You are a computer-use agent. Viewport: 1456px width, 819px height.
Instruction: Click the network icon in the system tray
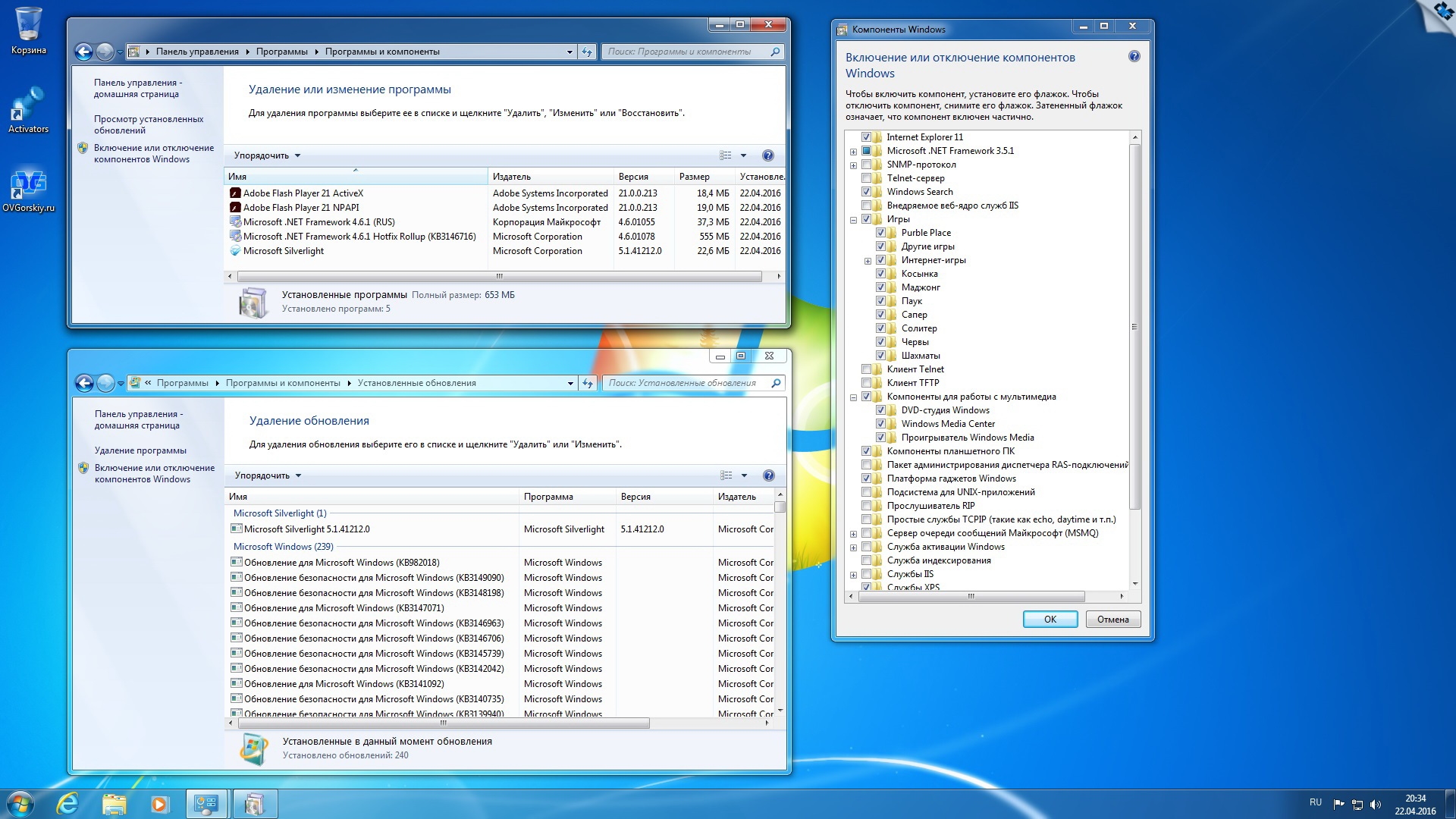(1357, 804)
